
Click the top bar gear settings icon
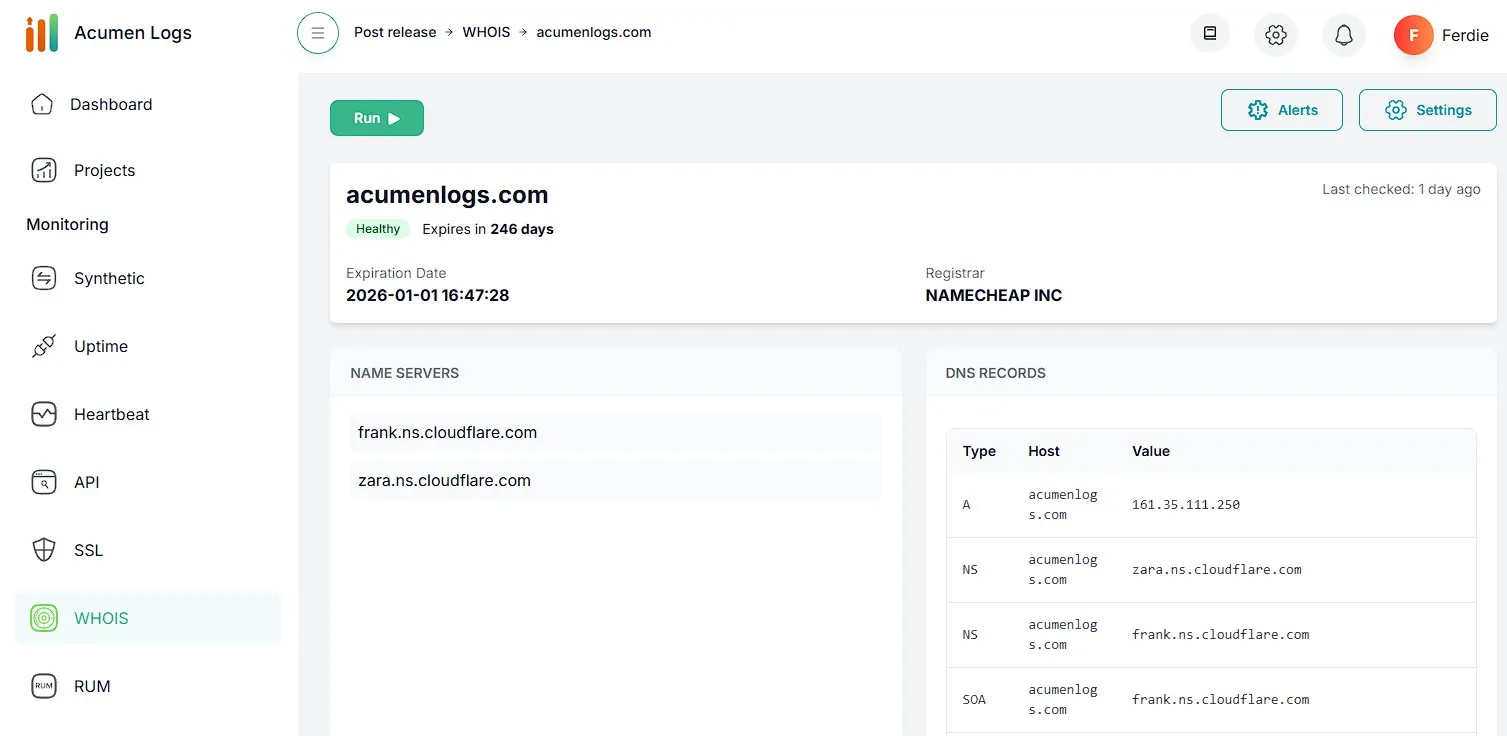(1276, 35)
